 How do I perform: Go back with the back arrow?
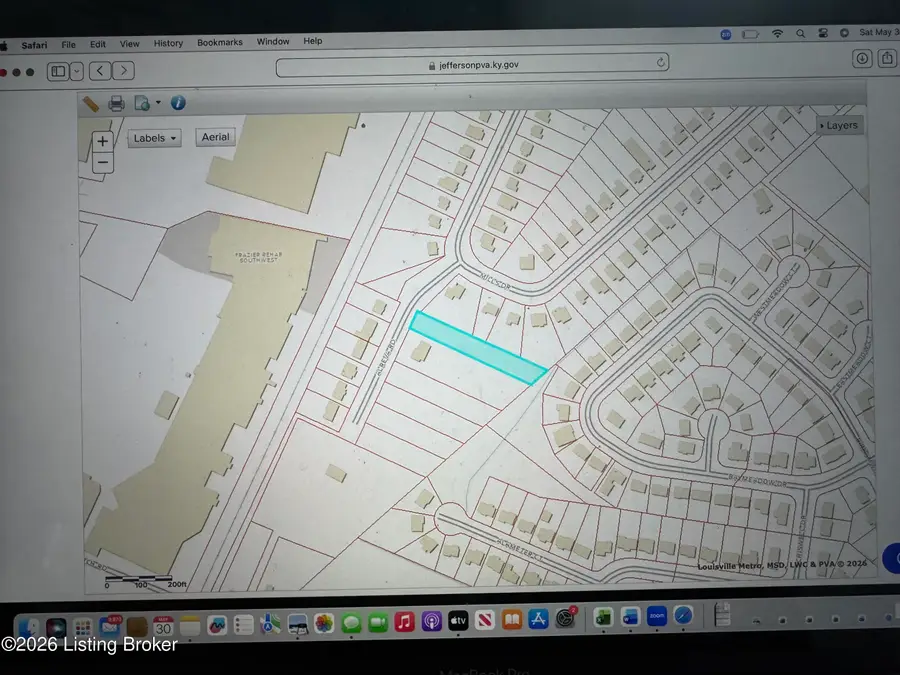(100, 71)
